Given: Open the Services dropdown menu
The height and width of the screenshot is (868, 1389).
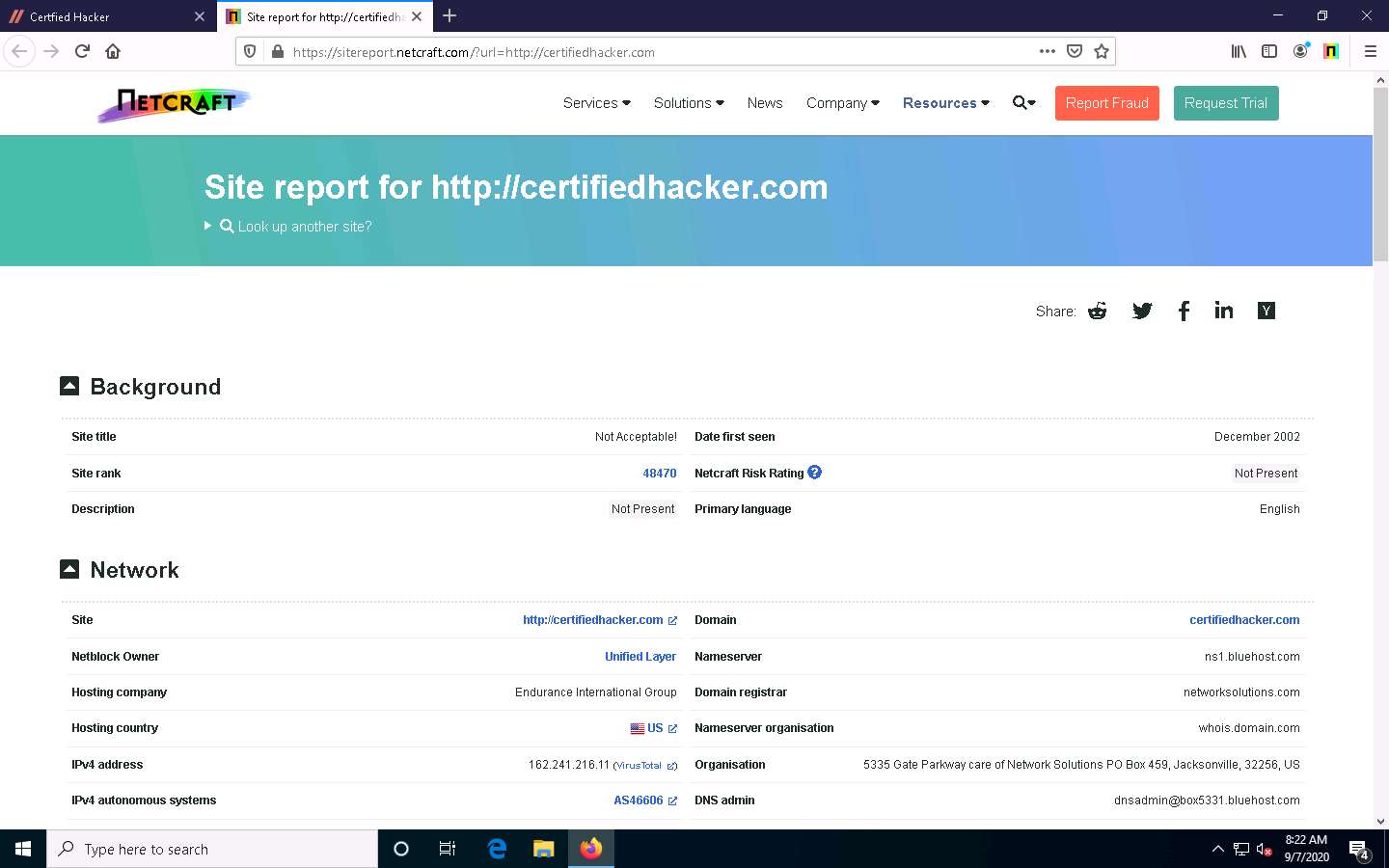Looking at the screenshot, I should [x=596, y=103].
